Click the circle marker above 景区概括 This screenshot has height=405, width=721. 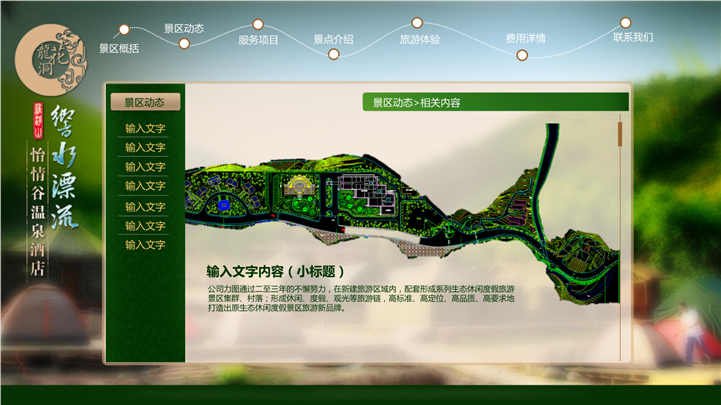[124, 30]
